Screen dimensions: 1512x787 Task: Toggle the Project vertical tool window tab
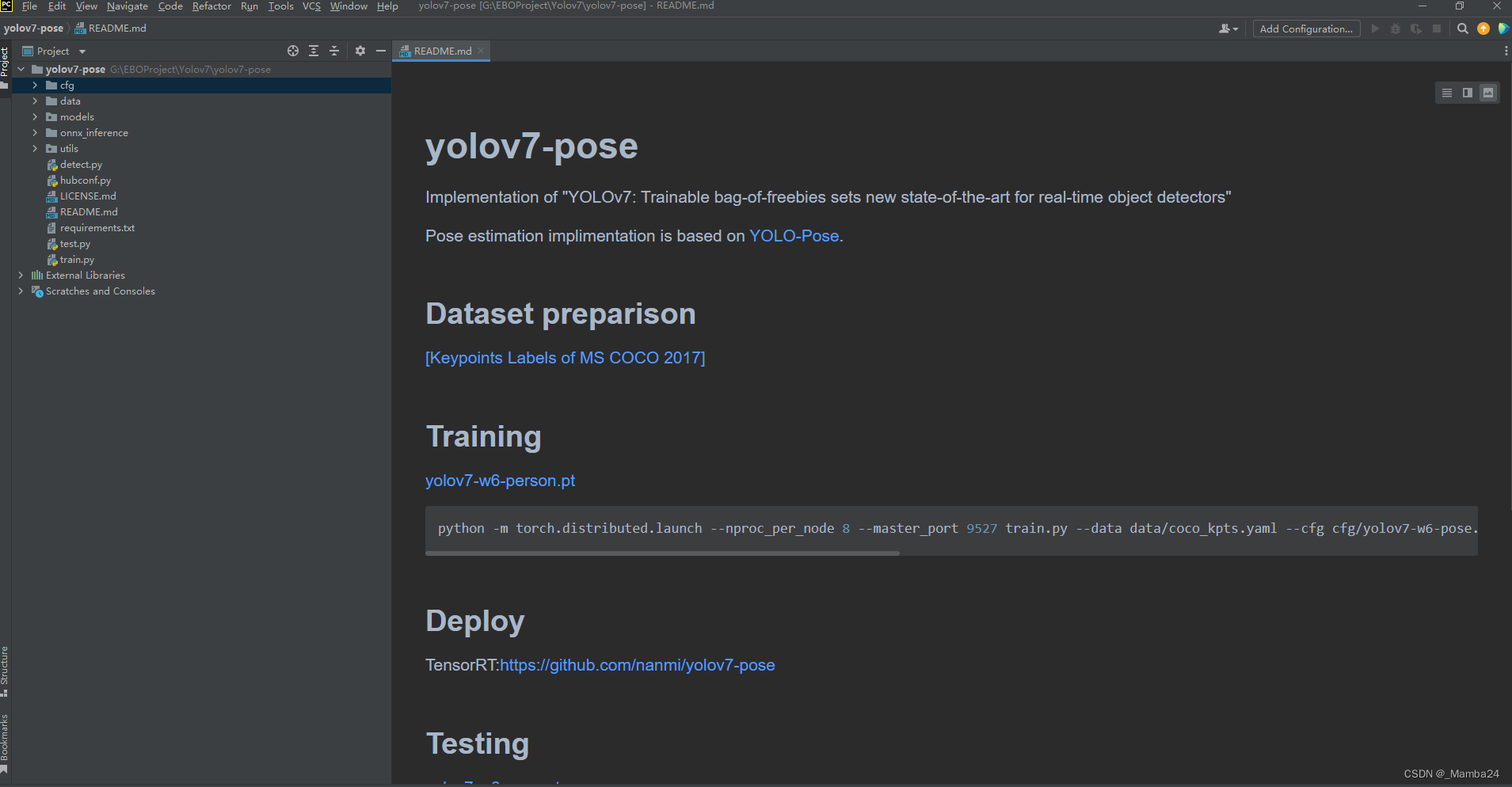click(x=5, y=68)
